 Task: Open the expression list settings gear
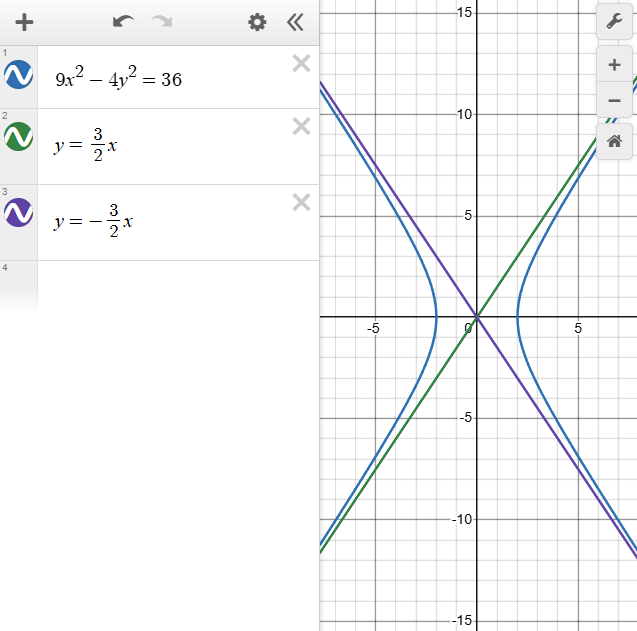257,22
